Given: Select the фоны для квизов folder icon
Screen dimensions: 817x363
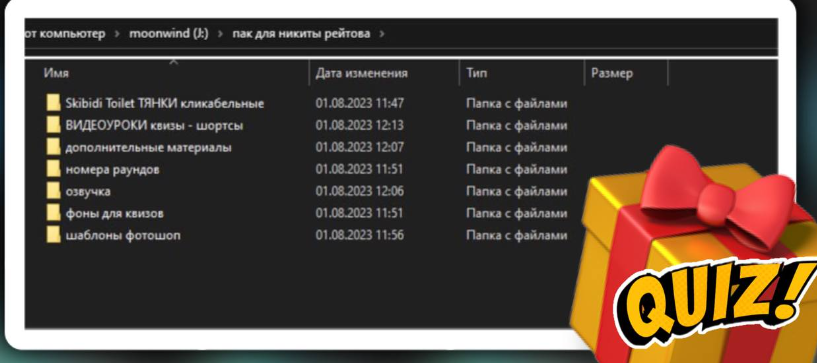Looking at the screenshot, I should [53, 213].
